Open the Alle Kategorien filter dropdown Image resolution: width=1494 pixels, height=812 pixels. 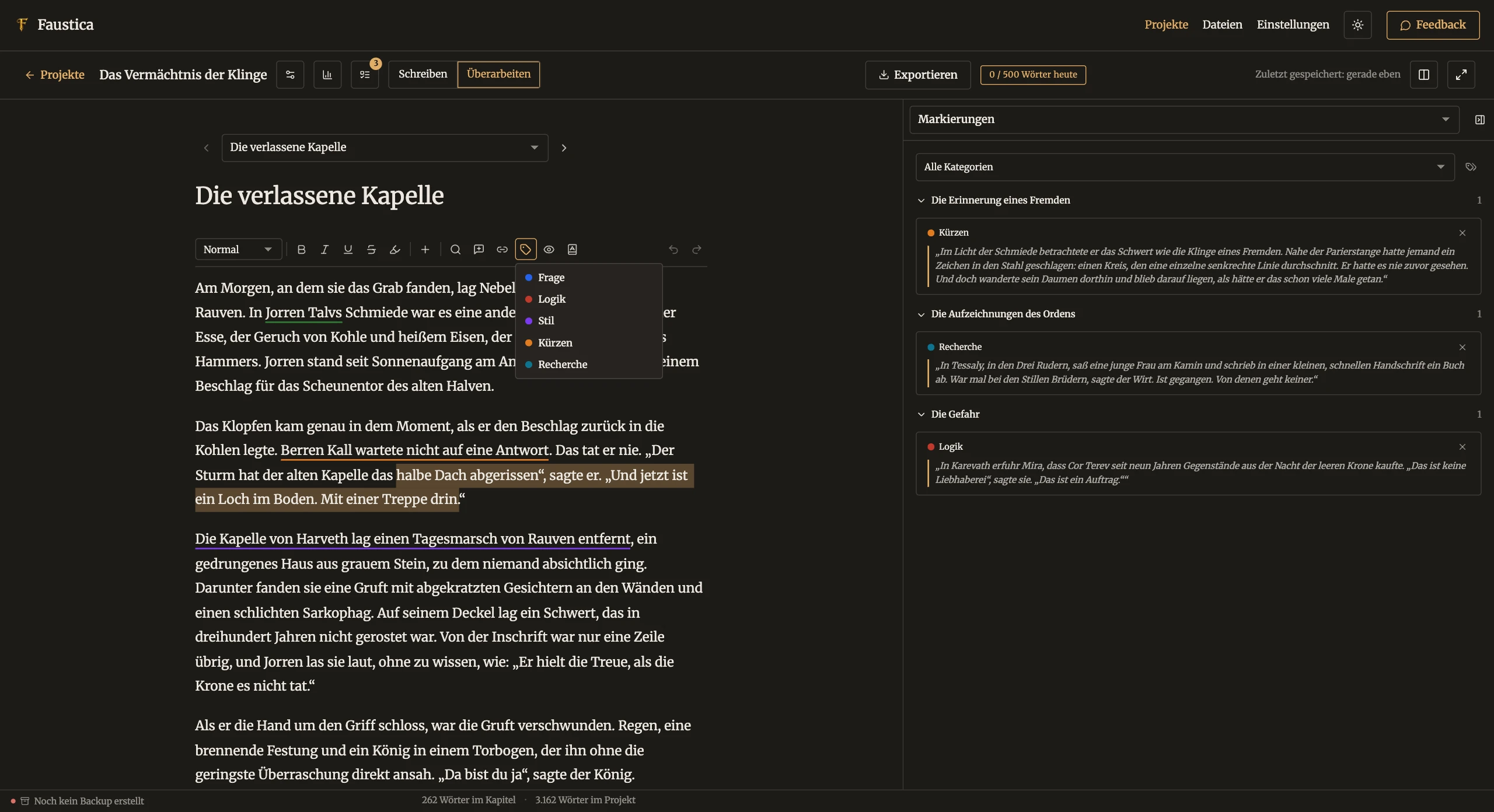(x=1185, y=167)
